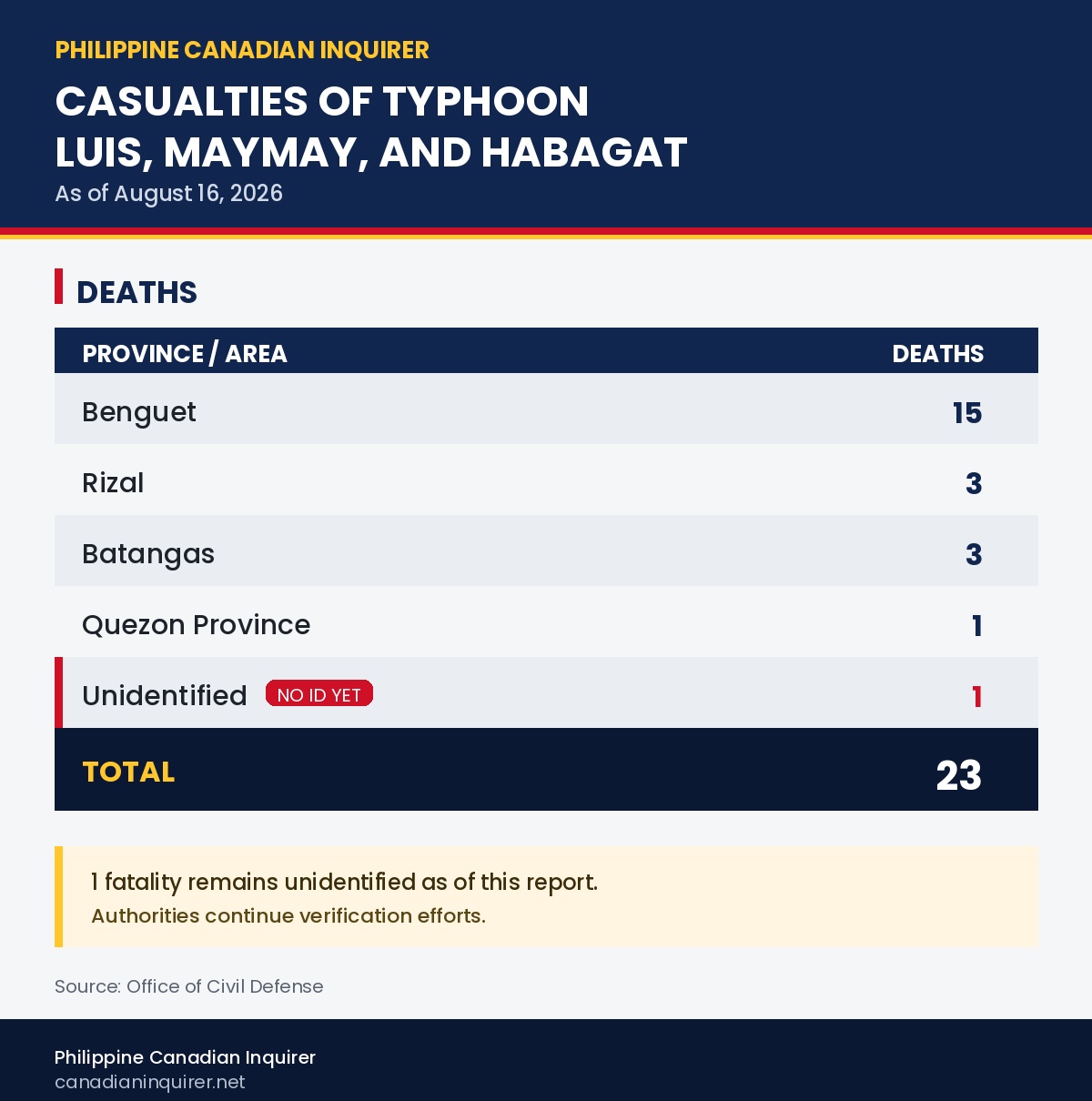The width and height of the screenshot is (1092, 1101).
Task: Select the TOTAL label in dark row
Action: coord(128,772)
